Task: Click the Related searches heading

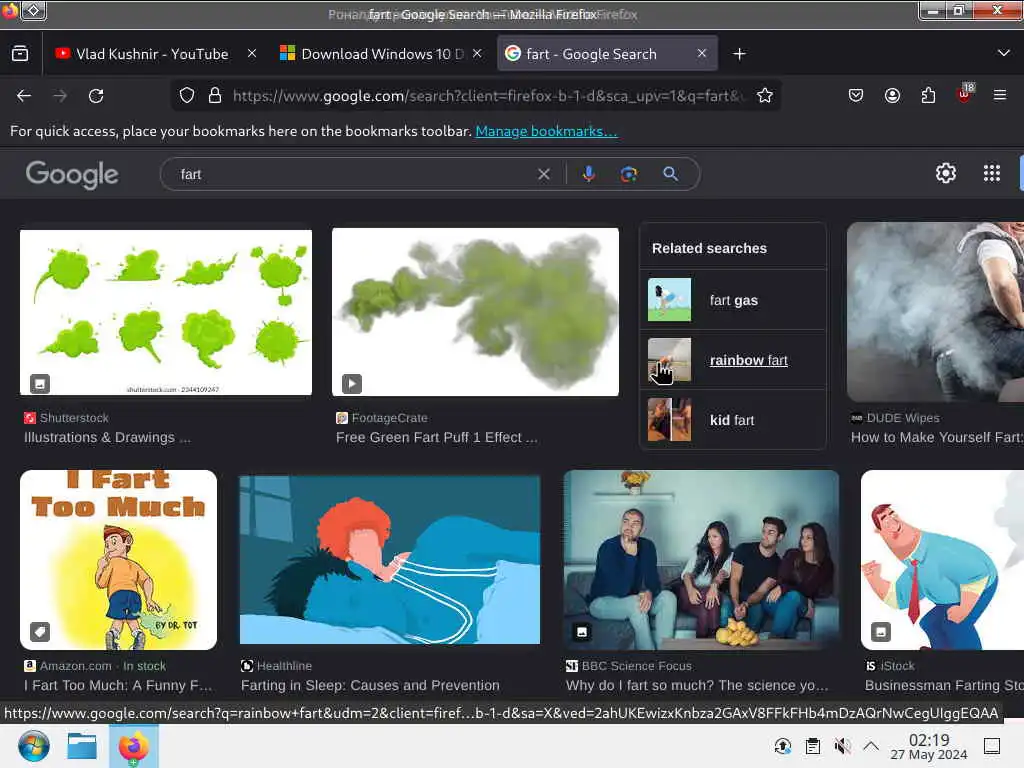Action: click(x=709, y=248)
